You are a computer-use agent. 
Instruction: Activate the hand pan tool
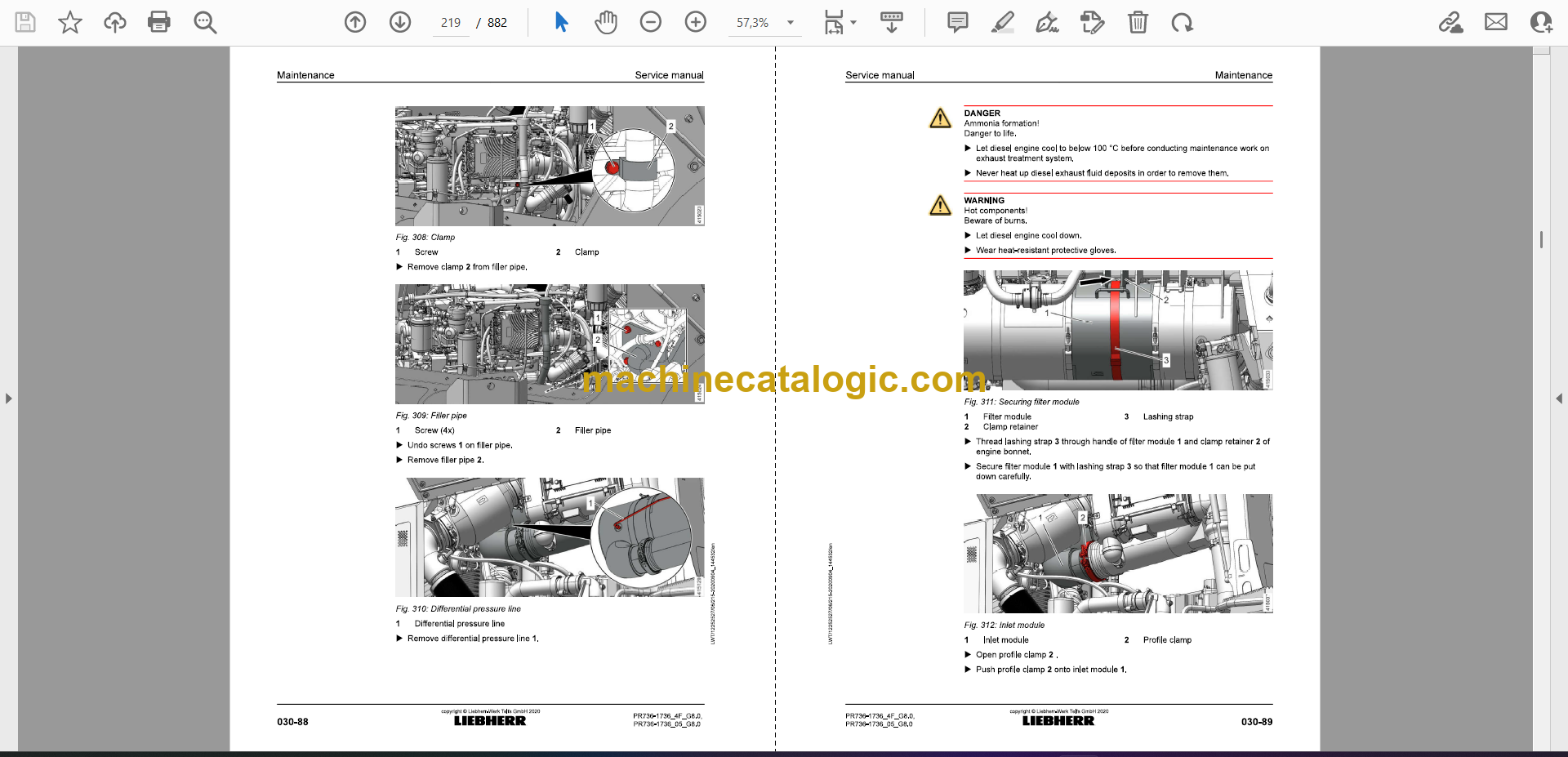click(606, 22)
